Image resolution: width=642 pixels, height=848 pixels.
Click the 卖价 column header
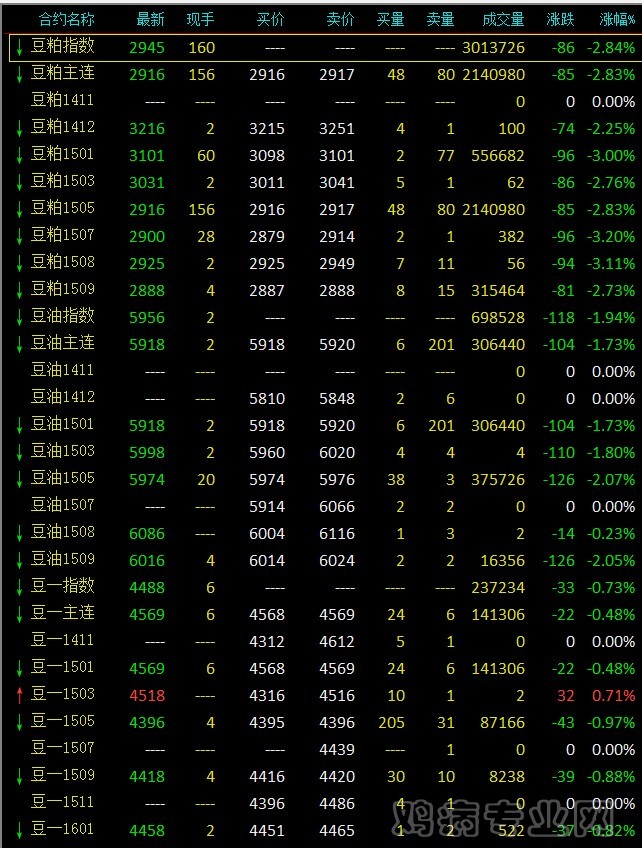[340, 20]
